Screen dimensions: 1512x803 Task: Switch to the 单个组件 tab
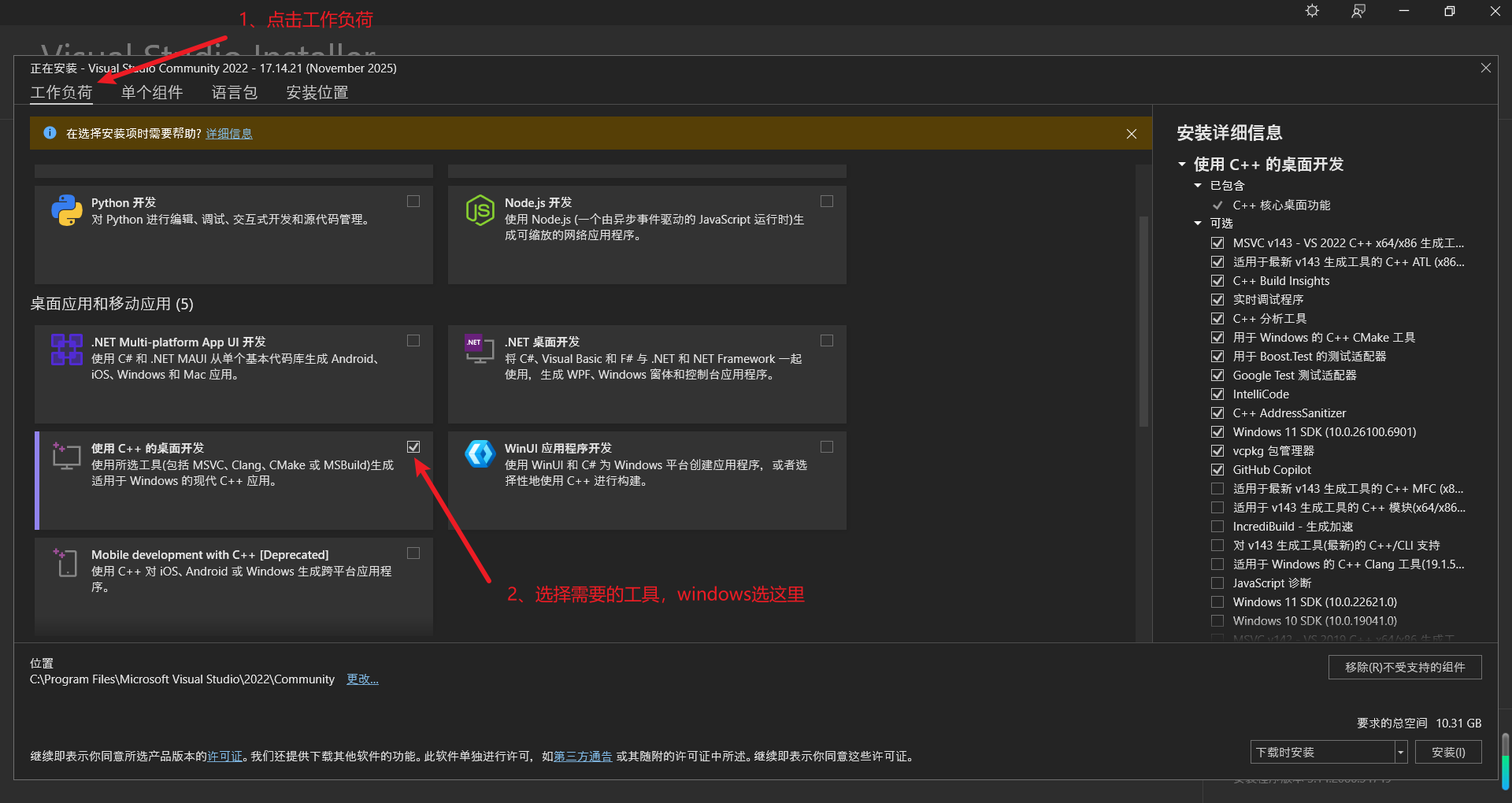tap(152, 93)
